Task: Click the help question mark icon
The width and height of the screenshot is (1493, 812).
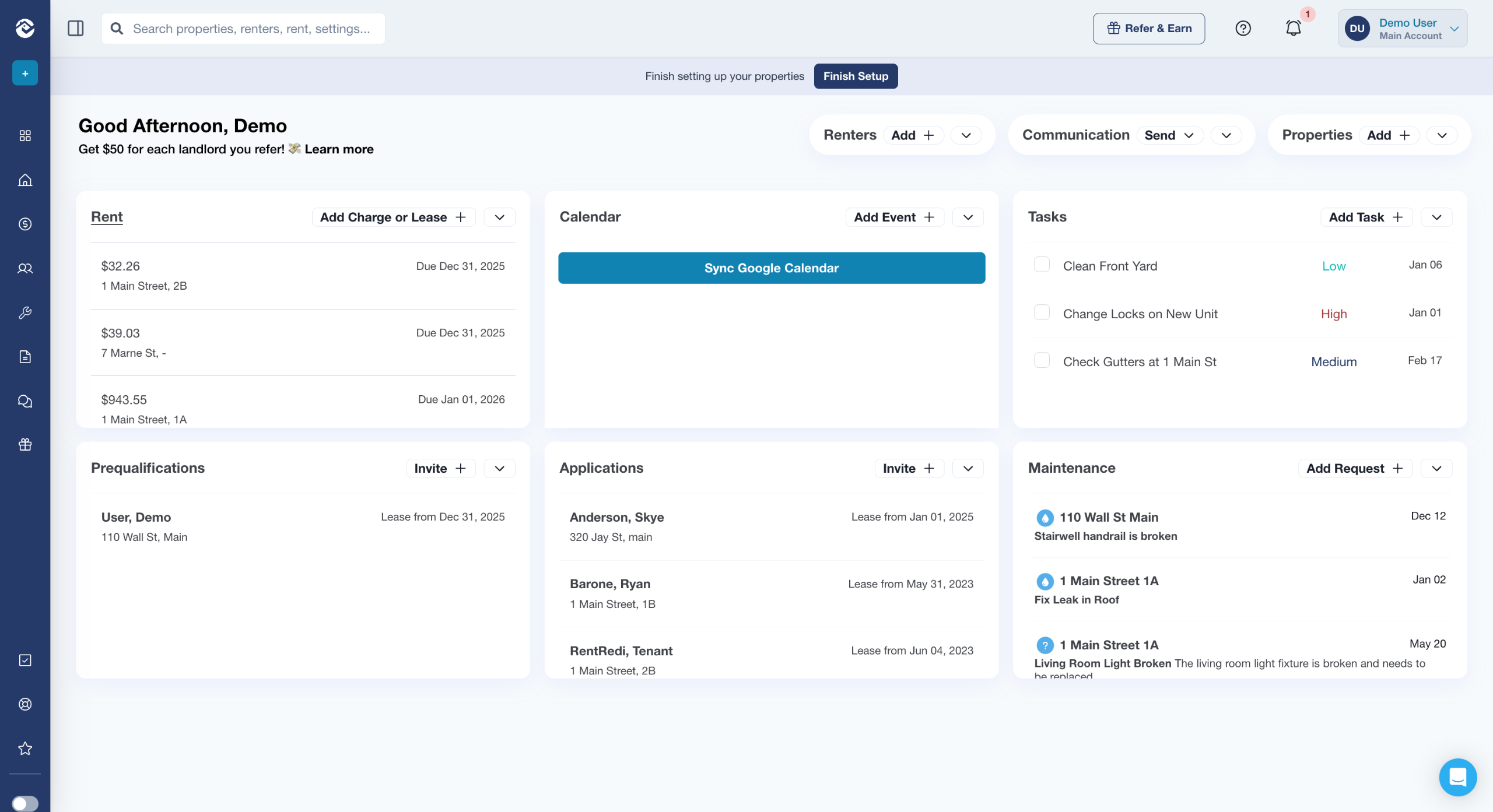Action: (1243, 28)
